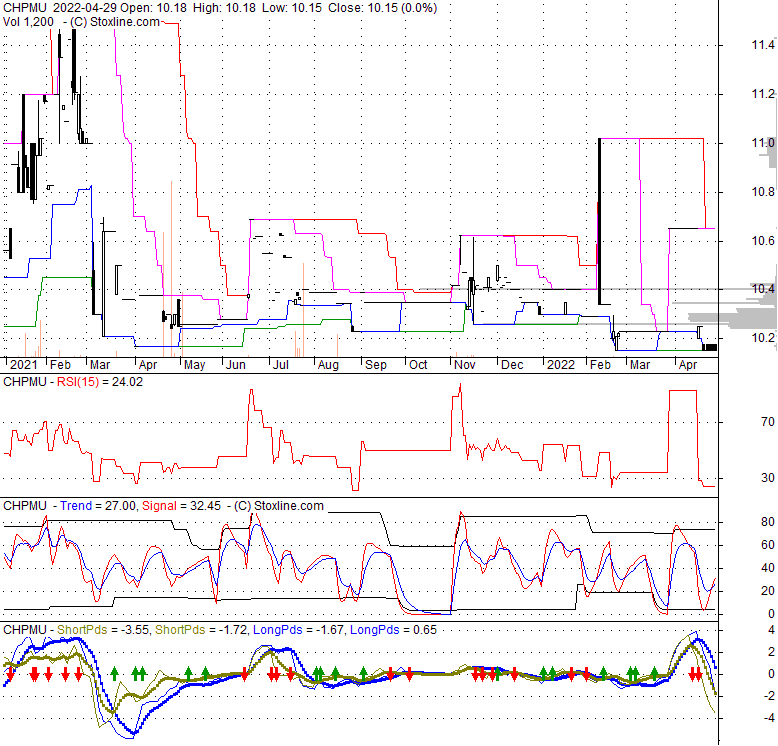
Task: Click the 60 level on Trend axis
Action: pos(767,545)
